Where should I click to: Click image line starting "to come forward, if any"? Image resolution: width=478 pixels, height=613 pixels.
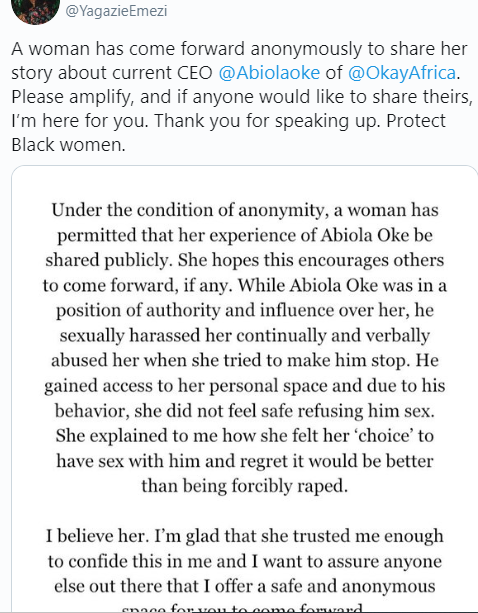pos(245,285)
